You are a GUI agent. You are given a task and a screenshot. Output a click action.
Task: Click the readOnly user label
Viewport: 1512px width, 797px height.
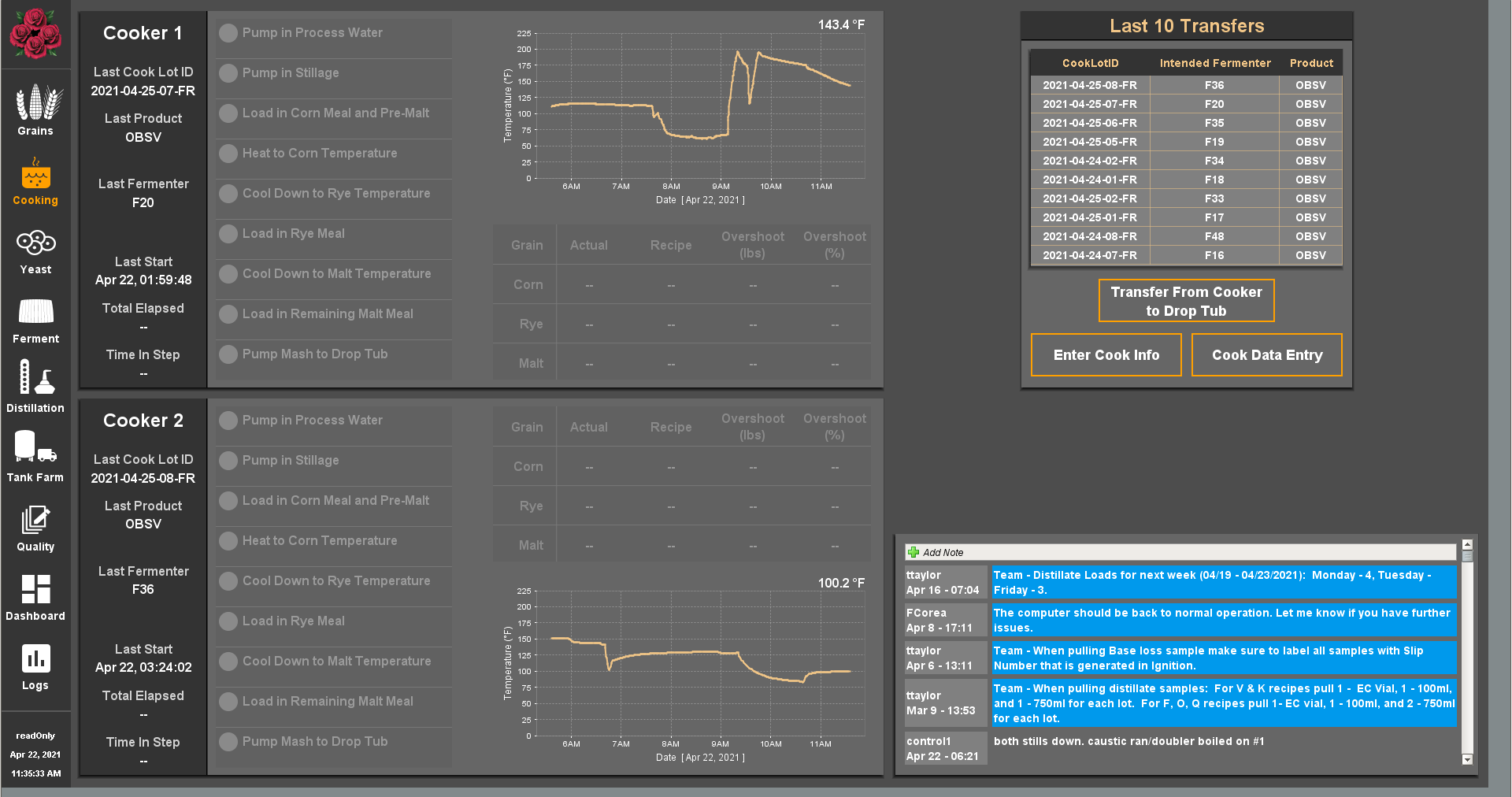click(35, 736)
